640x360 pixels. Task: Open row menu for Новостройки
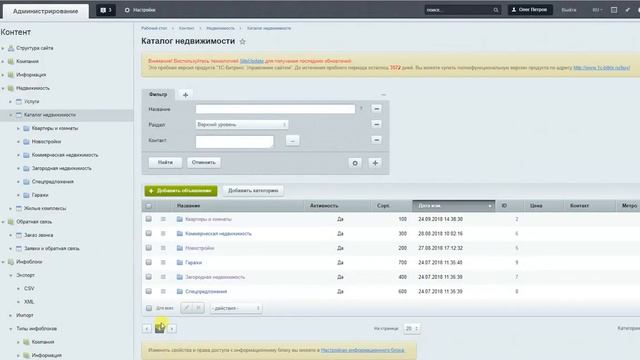point(163,248)
